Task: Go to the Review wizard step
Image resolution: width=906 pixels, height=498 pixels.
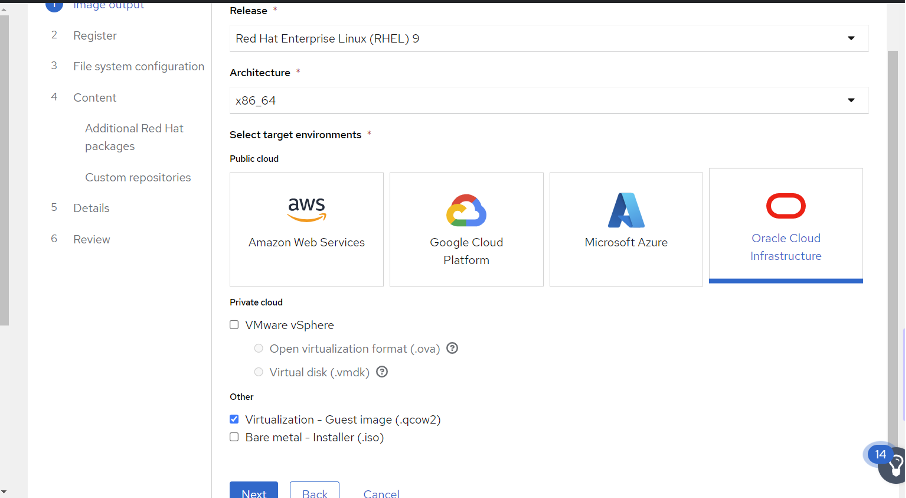Action: click(91, 239)
